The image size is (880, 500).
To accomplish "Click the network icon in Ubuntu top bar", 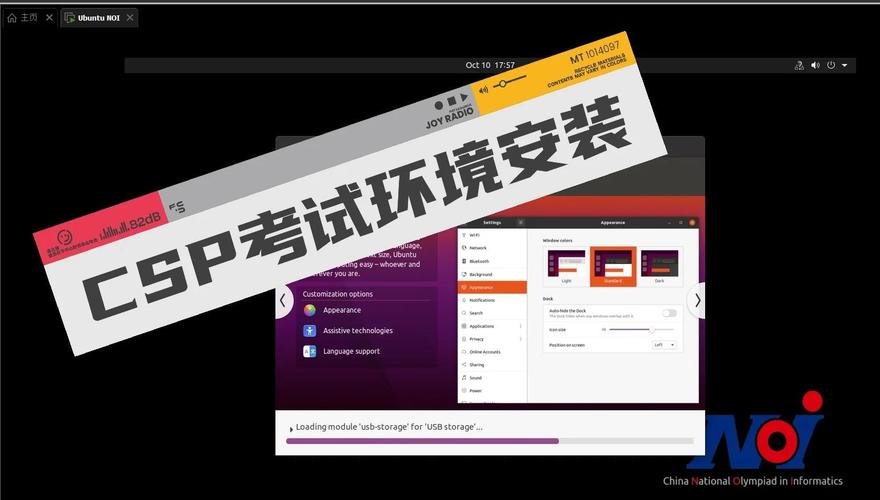I will click(x=799, y=65).
